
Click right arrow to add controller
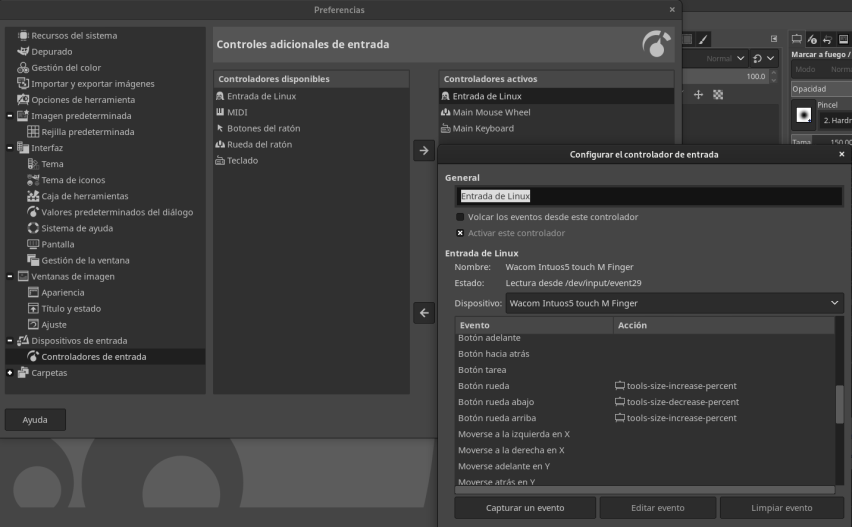[424, 150]
